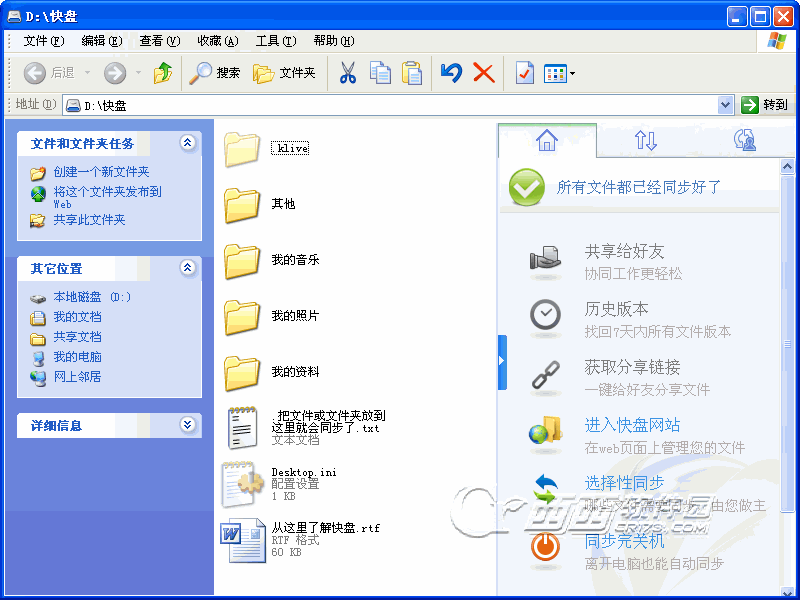Click the Cut scissors icon
The height and width of the screenshot is (600, 800).
tap(348, 73)
